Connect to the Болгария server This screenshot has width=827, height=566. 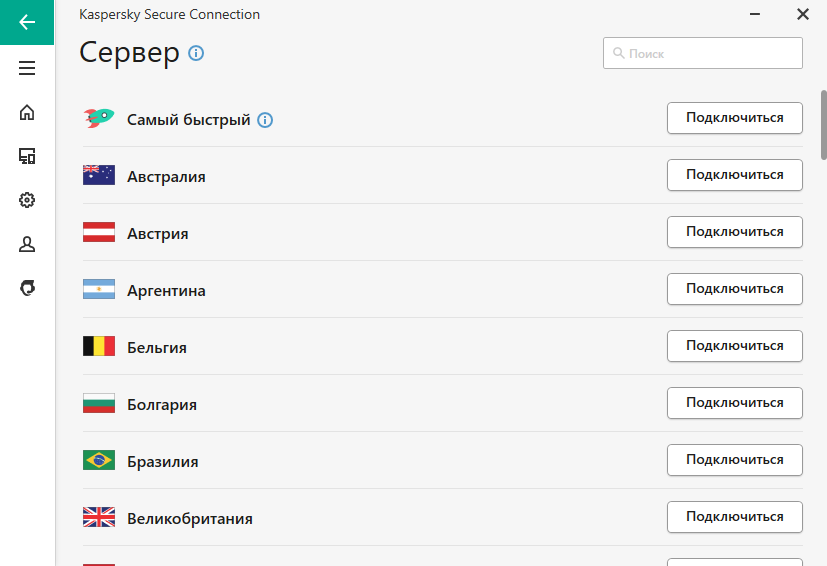click(x=735, y=402)
